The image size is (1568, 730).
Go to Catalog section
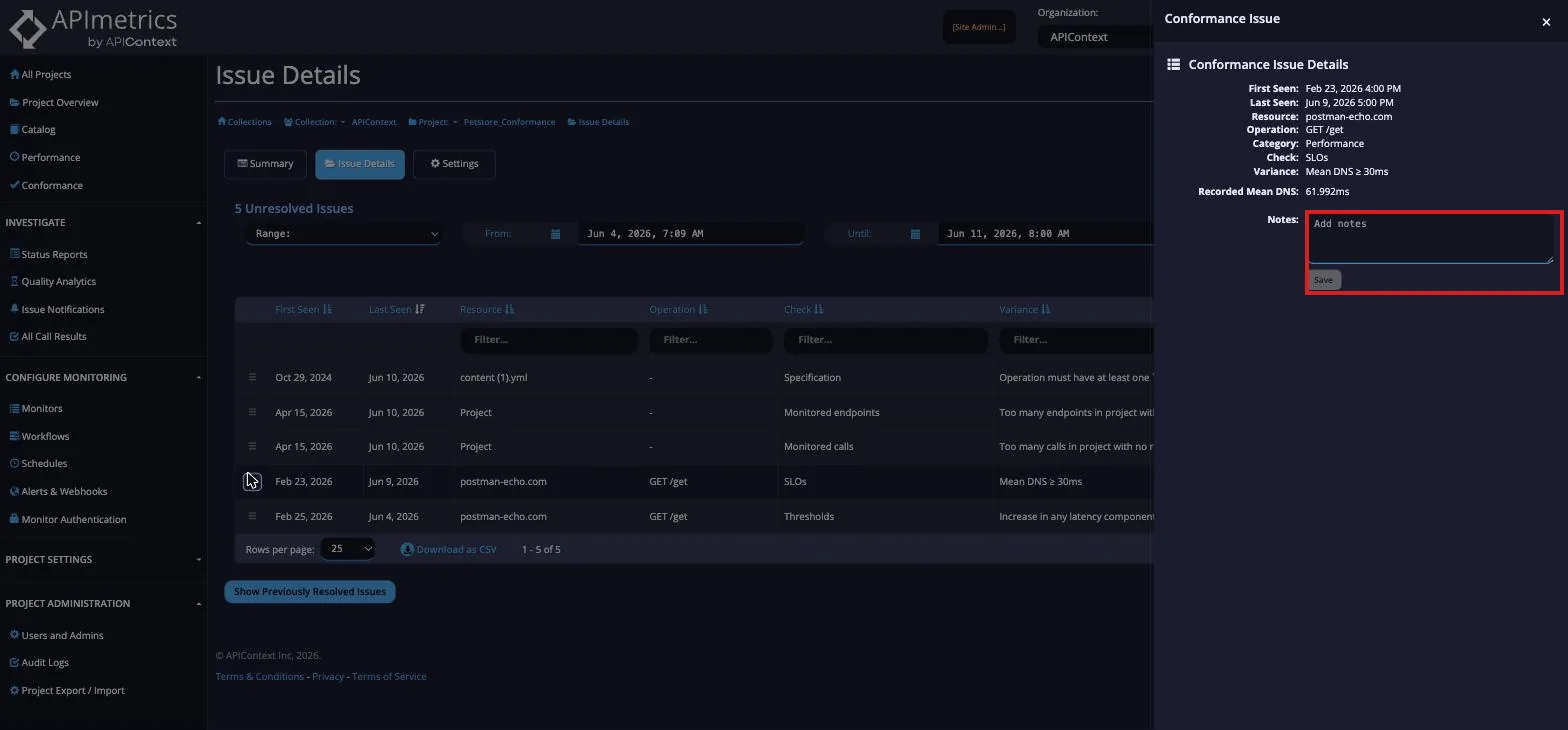[x=32, y=130]
